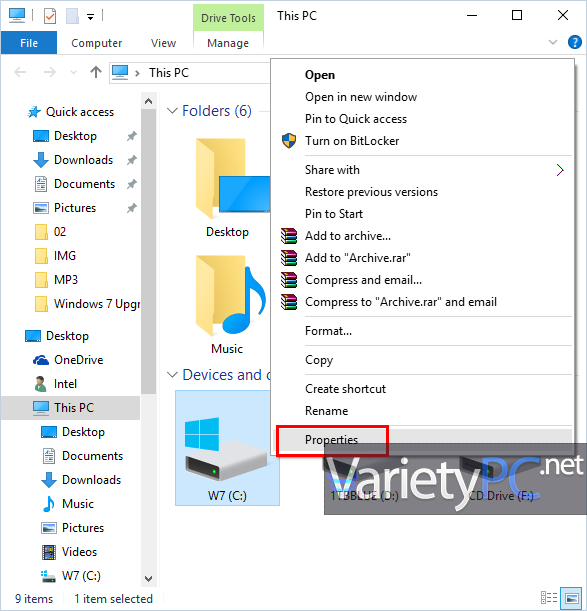Click the OneDrive item in sidebar

(x=78, y=360)
